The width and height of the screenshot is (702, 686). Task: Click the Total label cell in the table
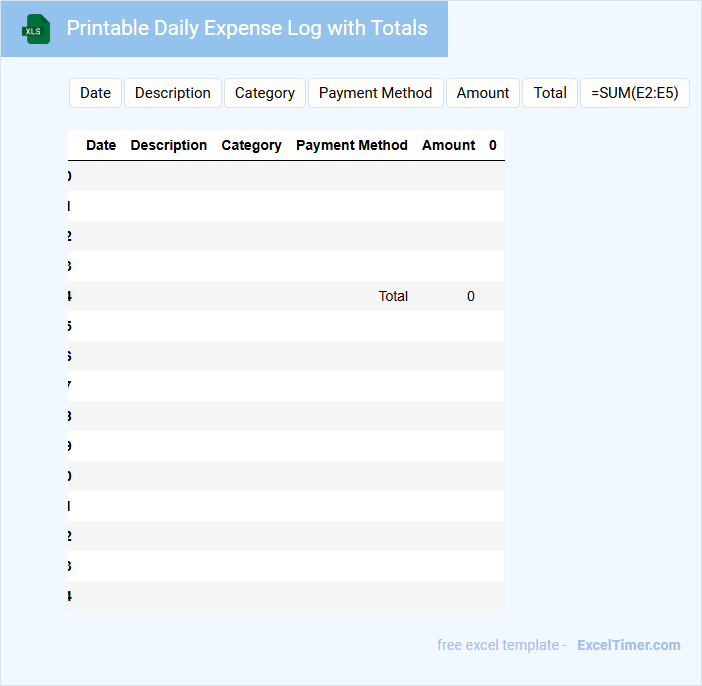pyautogui.click(x=393, y=296)
